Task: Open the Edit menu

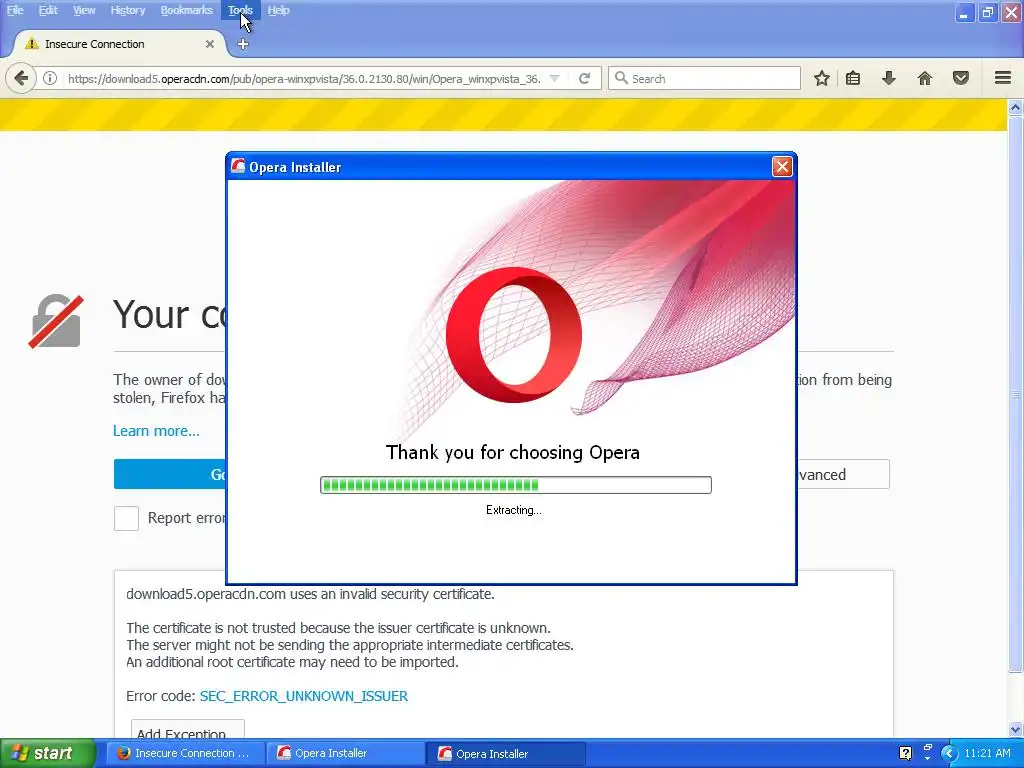Action: (48, 10)
